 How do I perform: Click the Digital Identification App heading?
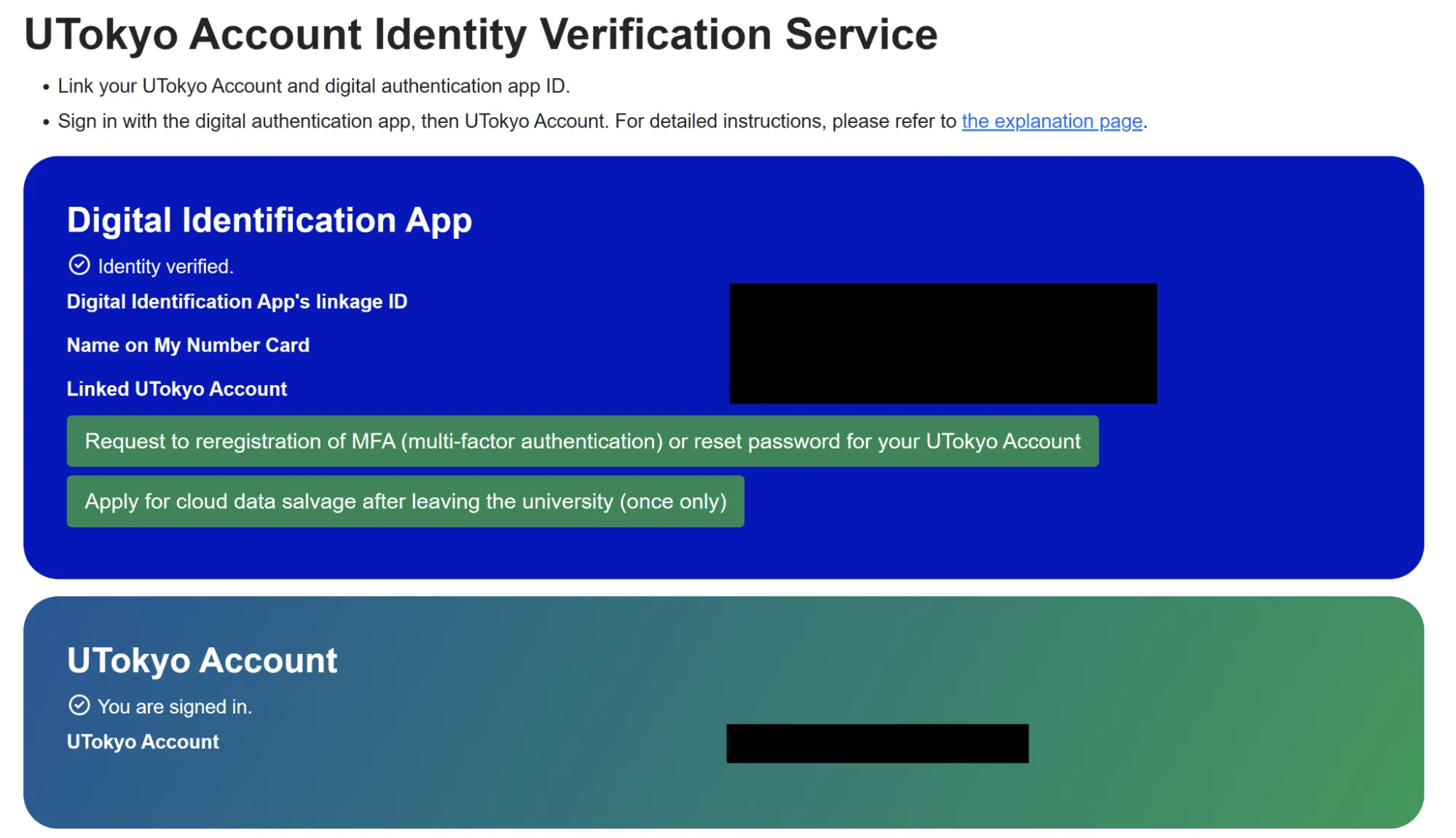pyautogui.click(x=269, y=220)
